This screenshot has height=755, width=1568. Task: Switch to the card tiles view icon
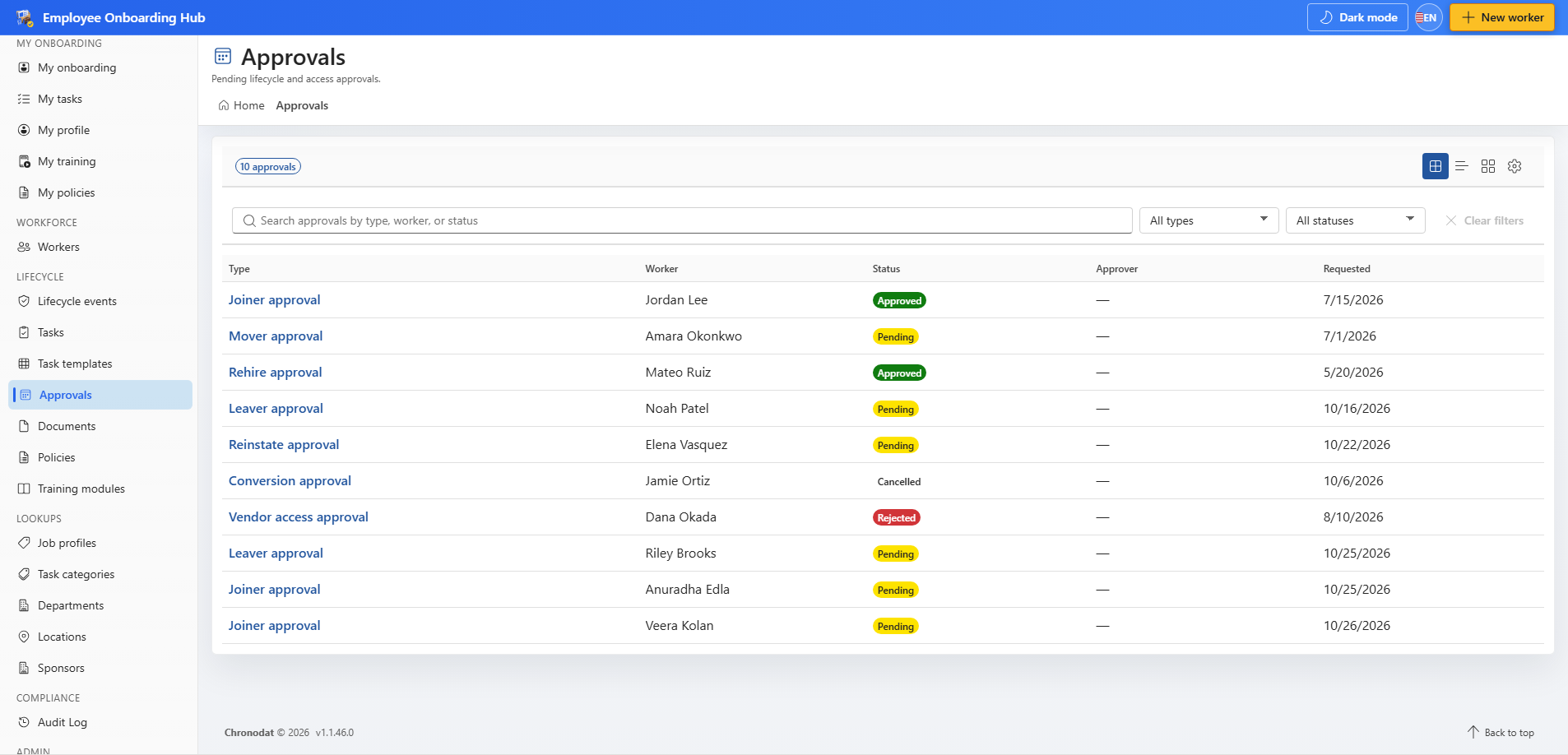pos(1487,166)
